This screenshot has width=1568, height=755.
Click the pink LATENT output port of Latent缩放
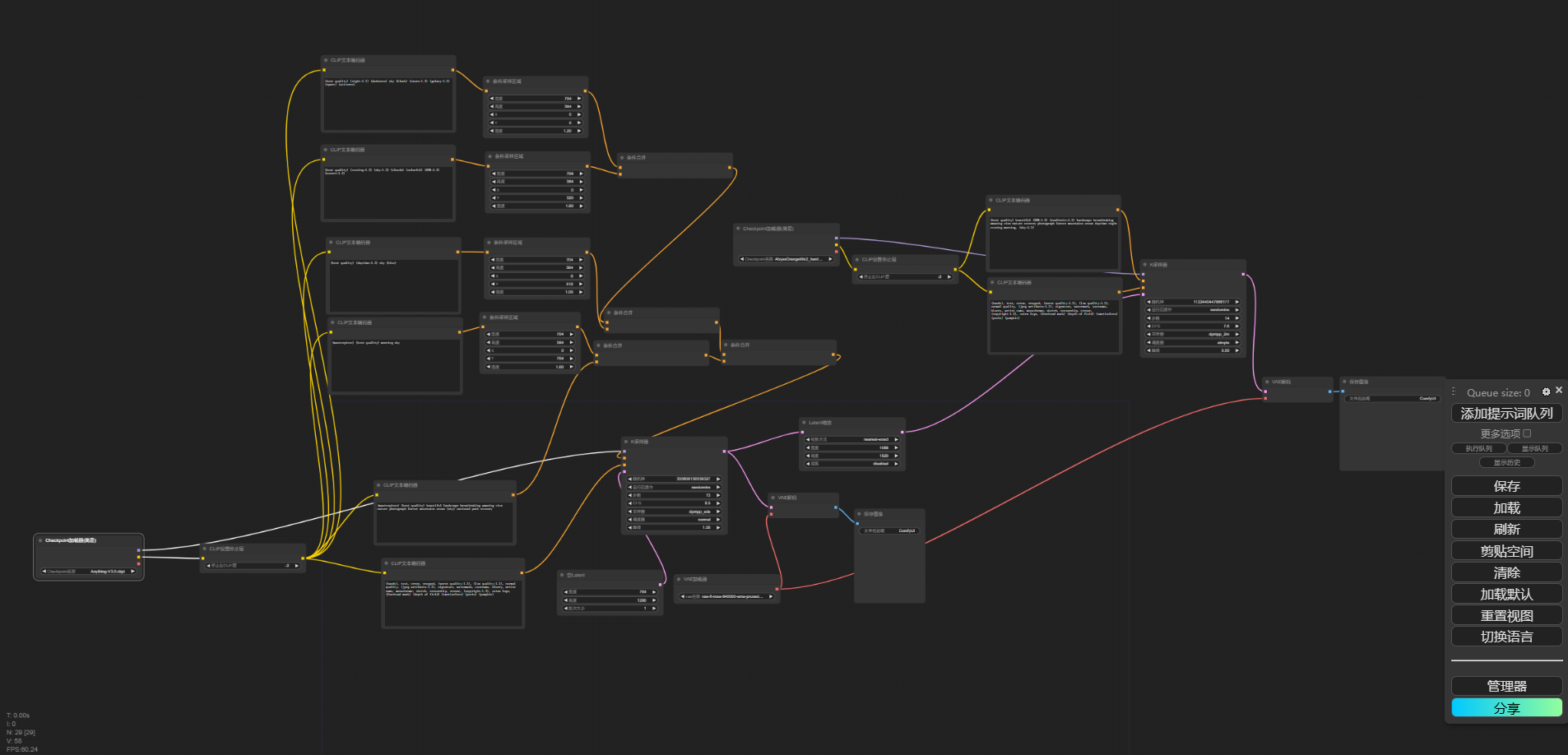(x=902, y=432)
